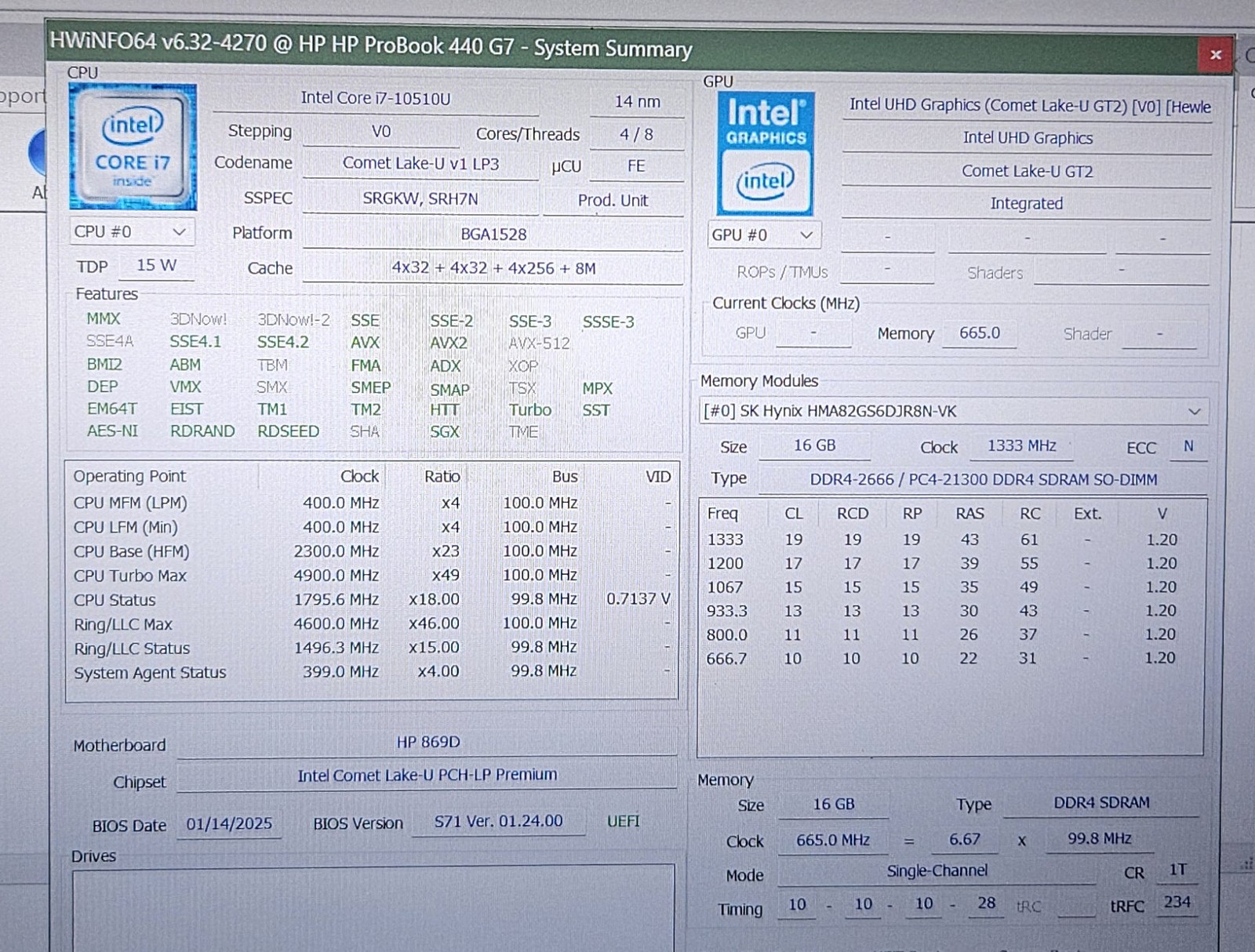
Task: Click the µCU value FE
Action: tap(636, 166)
